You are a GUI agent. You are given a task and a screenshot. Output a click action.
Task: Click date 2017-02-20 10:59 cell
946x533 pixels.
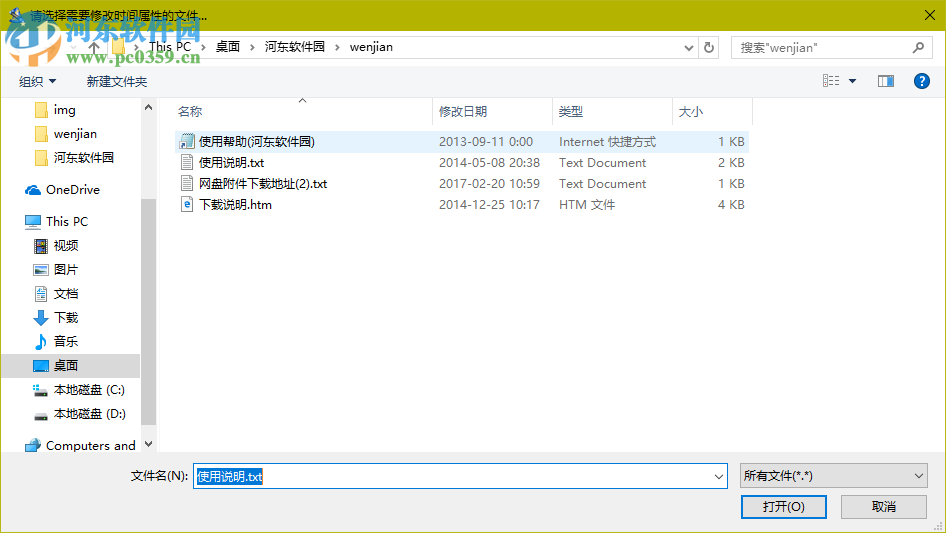pos(489,184)
